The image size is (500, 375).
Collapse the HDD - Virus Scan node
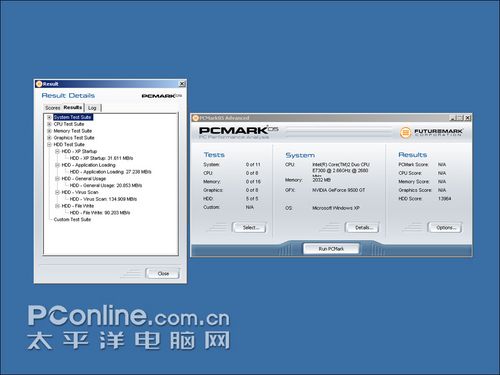pos(57,192)
